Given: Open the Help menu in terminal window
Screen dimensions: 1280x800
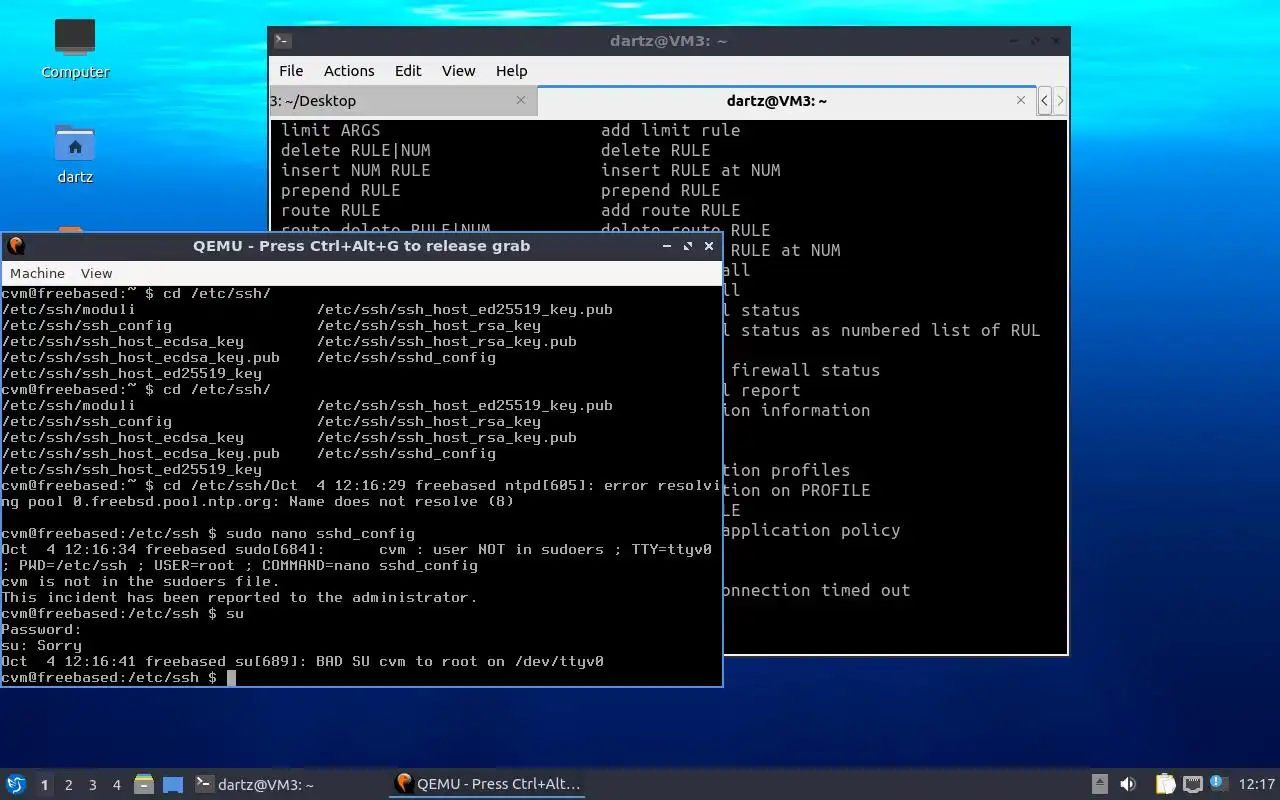Looking at the screenshot, I should pyautogui.click(x=511, y=71).
